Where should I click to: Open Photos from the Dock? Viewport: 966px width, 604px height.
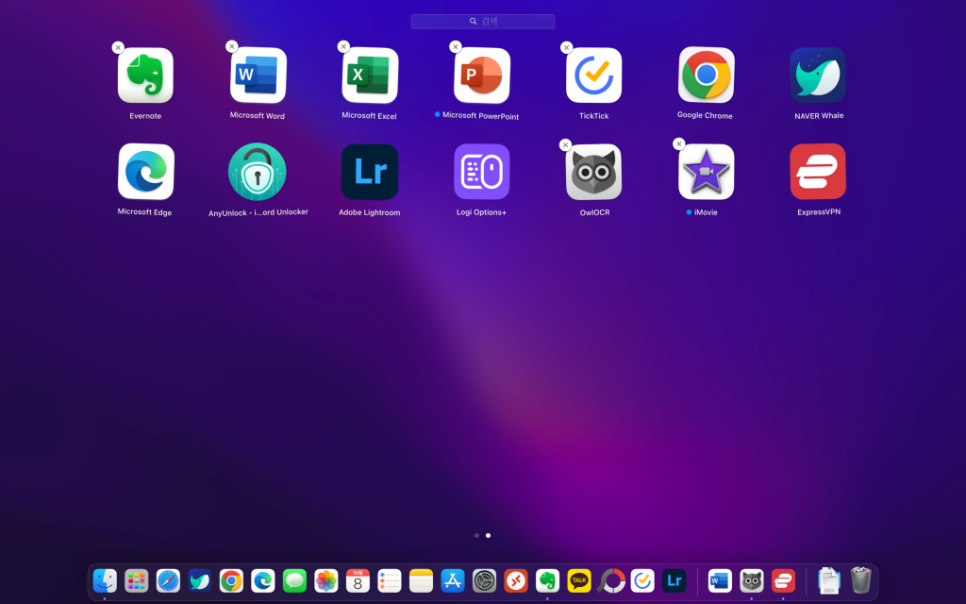326,581
